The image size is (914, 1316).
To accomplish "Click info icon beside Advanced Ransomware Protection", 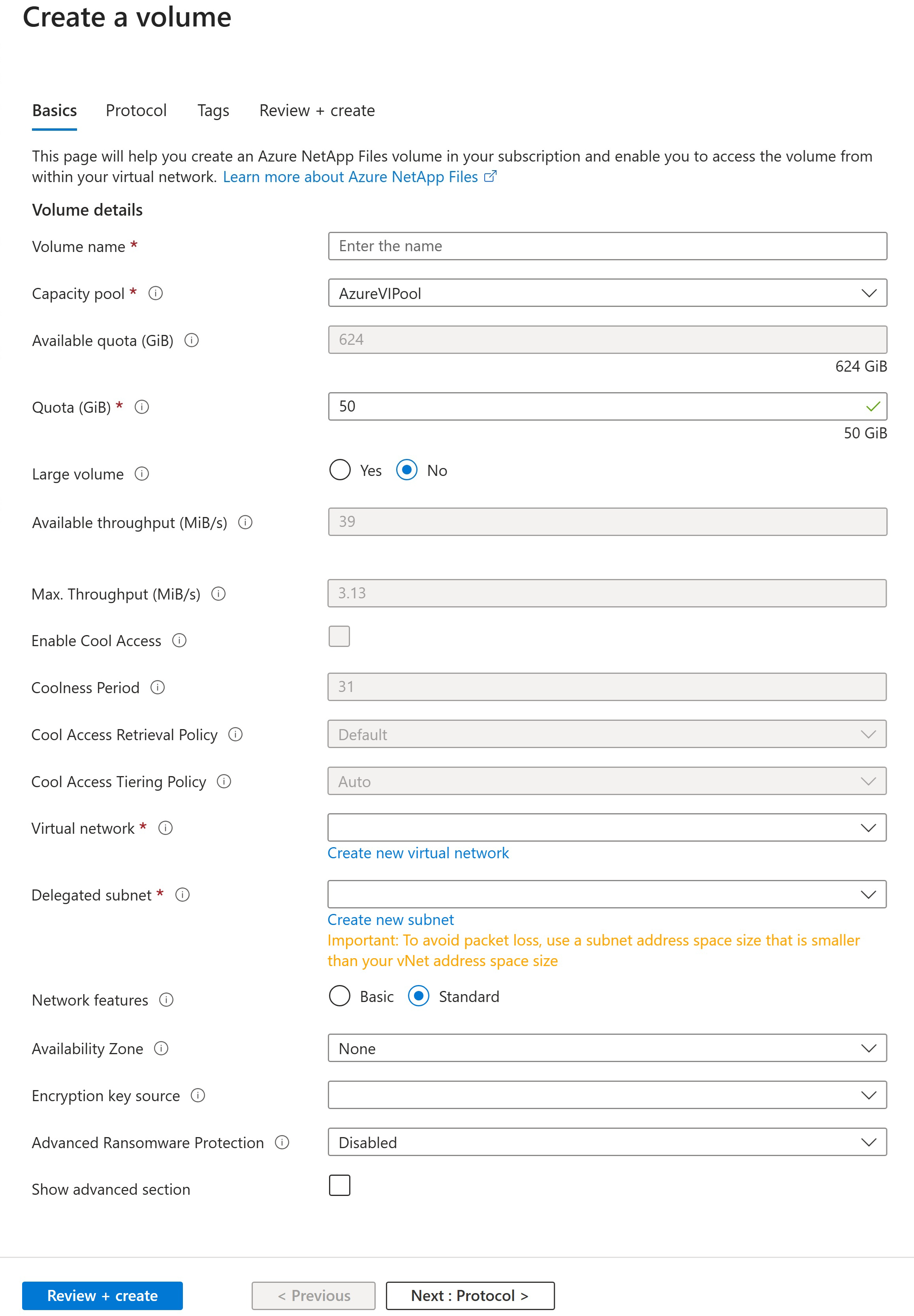I will (x=282, y=1142).
